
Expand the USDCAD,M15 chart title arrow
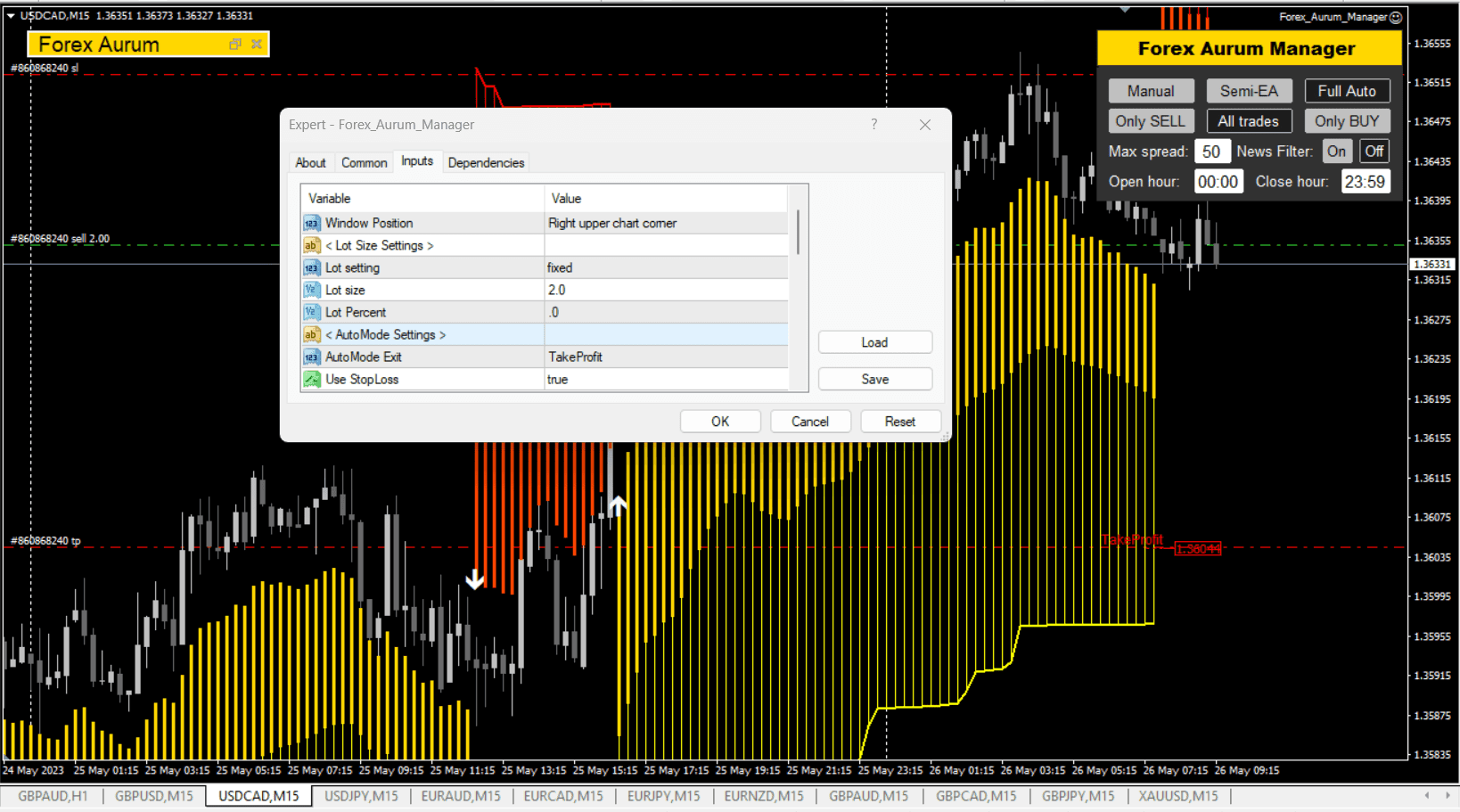pyautogui.click(x=11, y=16)
